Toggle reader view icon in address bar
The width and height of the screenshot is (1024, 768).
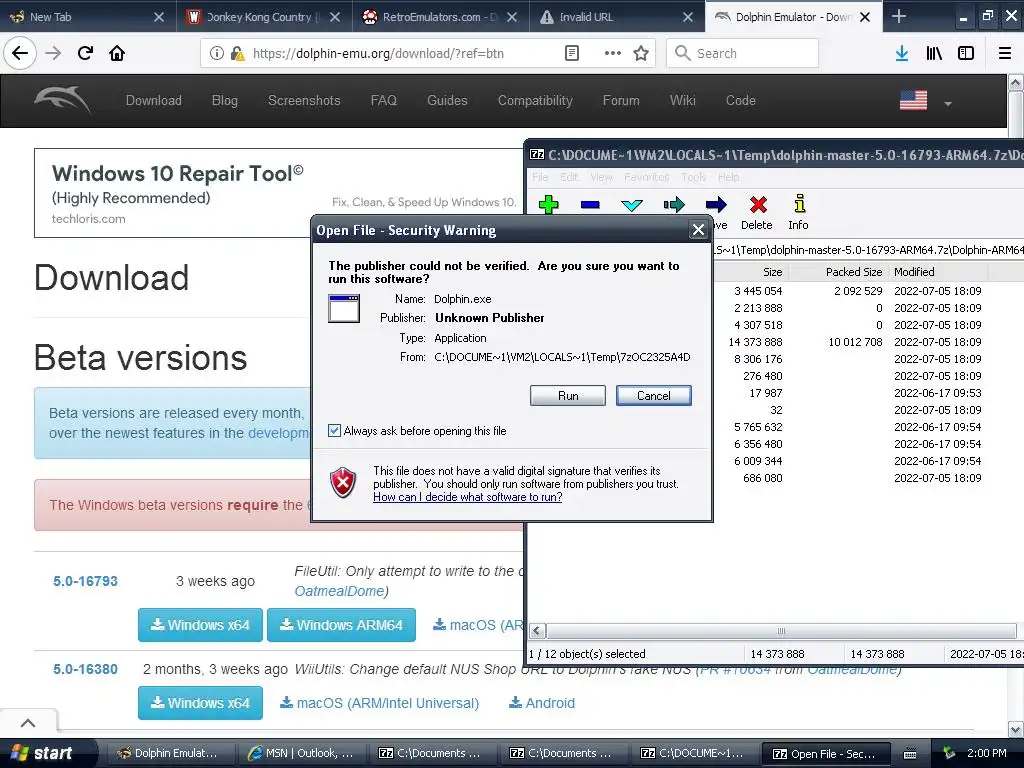571,53
